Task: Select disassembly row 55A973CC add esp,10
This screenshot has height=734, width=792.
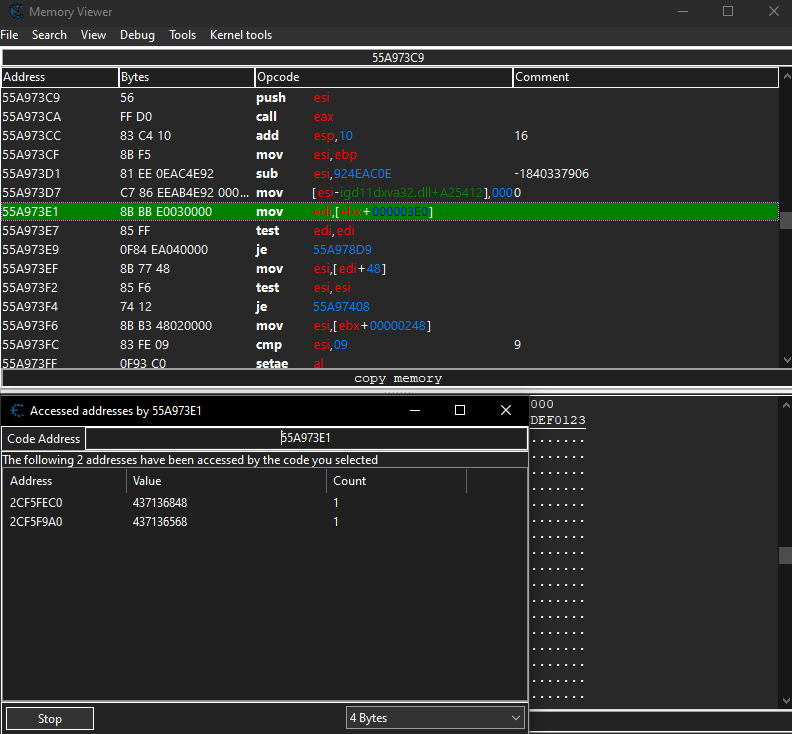Action: point(390,136)
